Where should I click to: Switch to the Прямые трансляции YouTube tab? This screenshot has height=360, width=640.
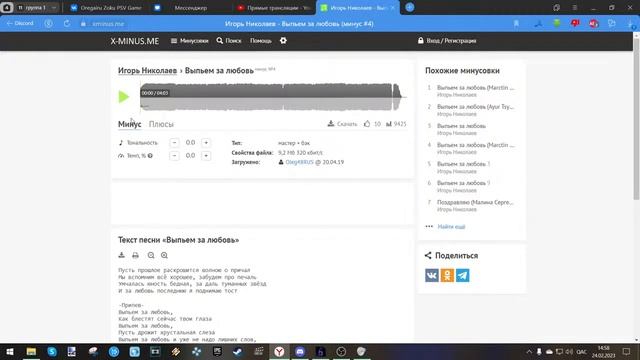coord(273,7)
